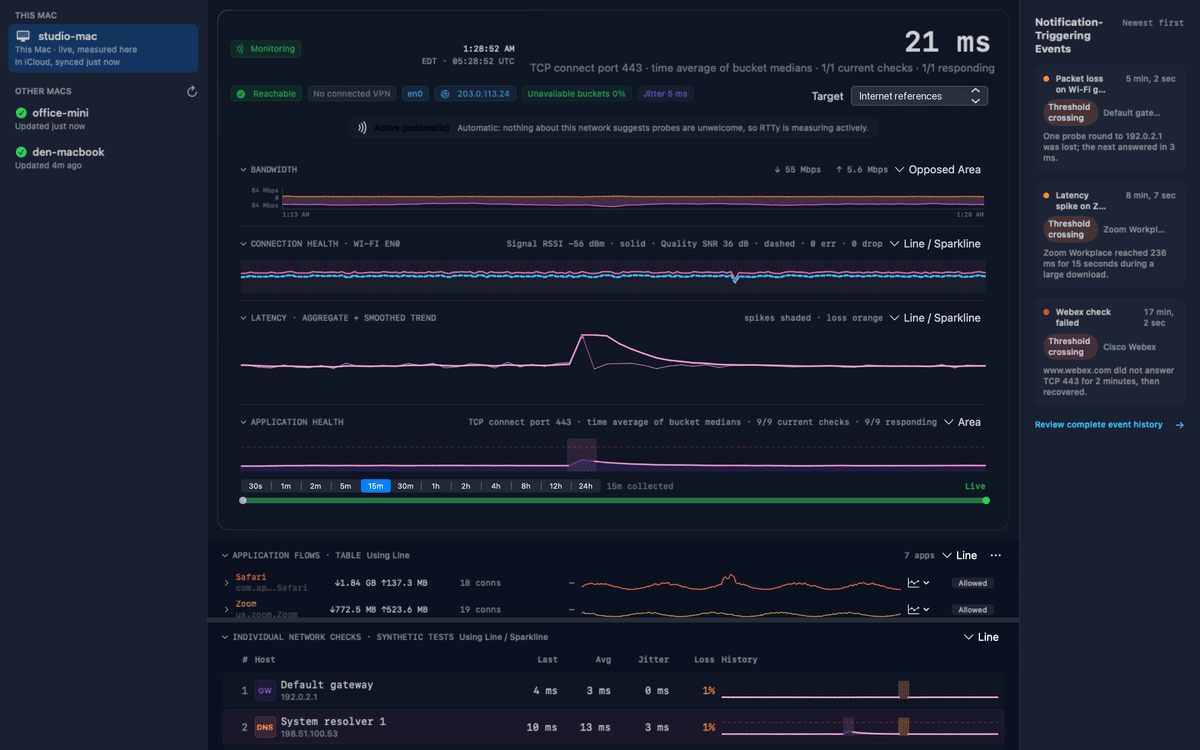
Task: Select the 12h time range
Action: 555,486
